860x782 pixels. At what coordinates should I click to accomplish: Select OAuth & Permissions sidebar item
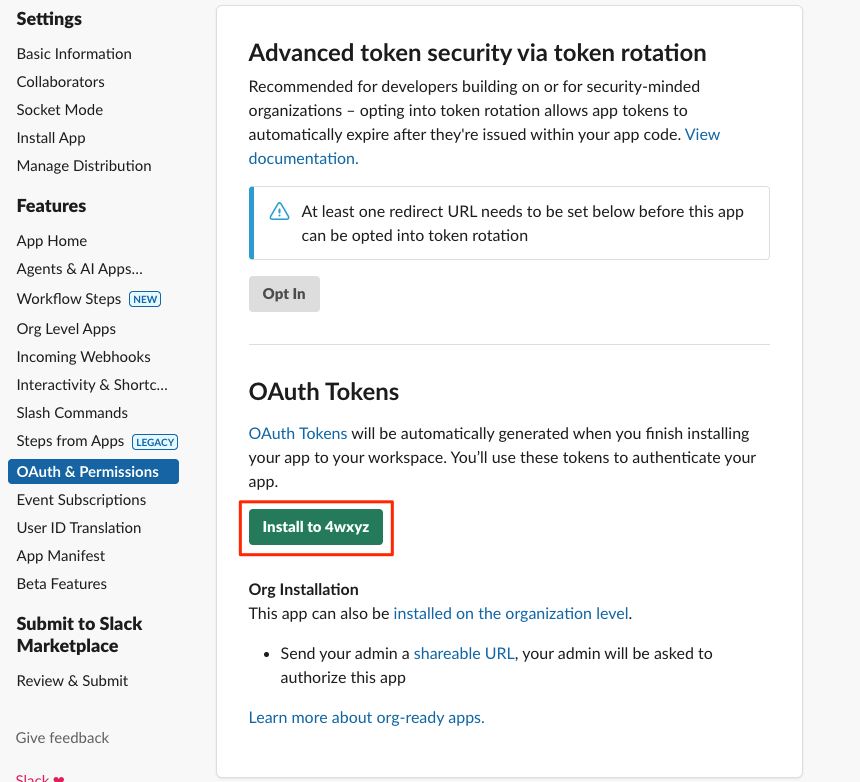pyautogui.click(x=93, y=472)
